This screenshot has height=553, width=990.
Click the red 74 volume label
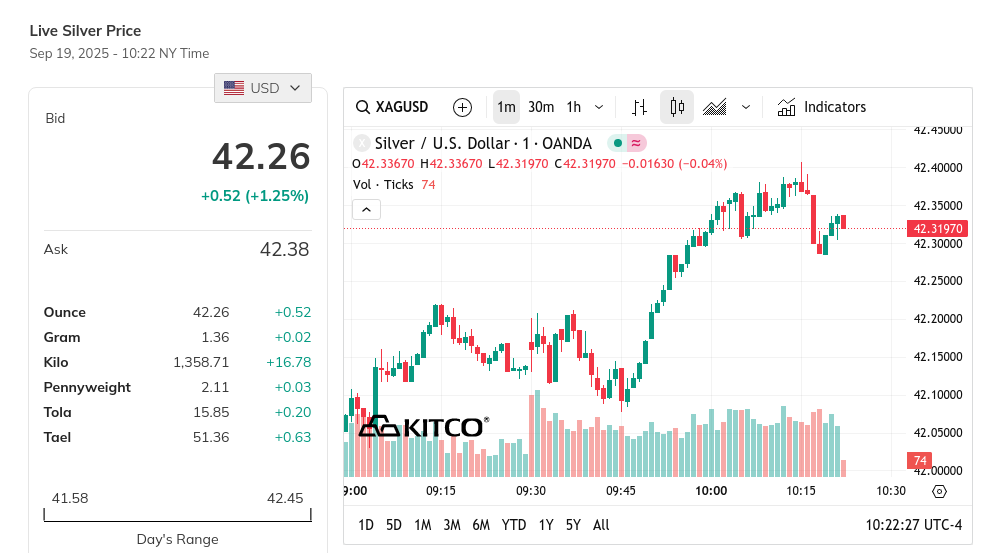click(x=919, y=461)
